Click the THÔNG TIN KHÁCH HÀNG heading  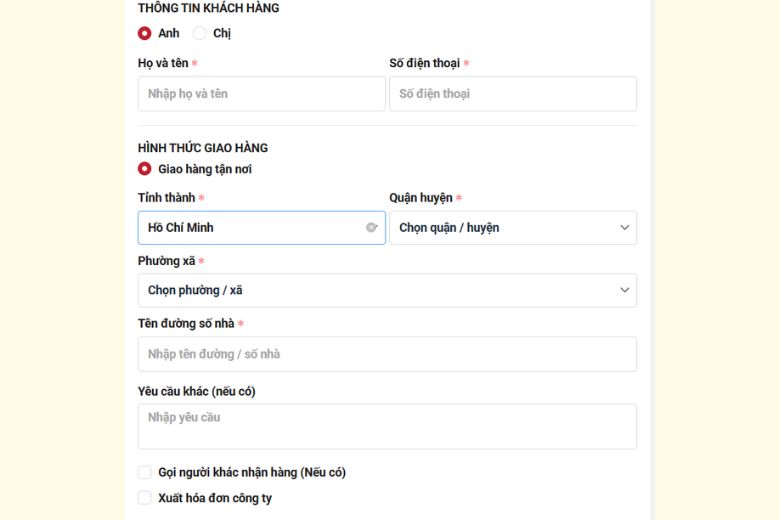point(208,8)
